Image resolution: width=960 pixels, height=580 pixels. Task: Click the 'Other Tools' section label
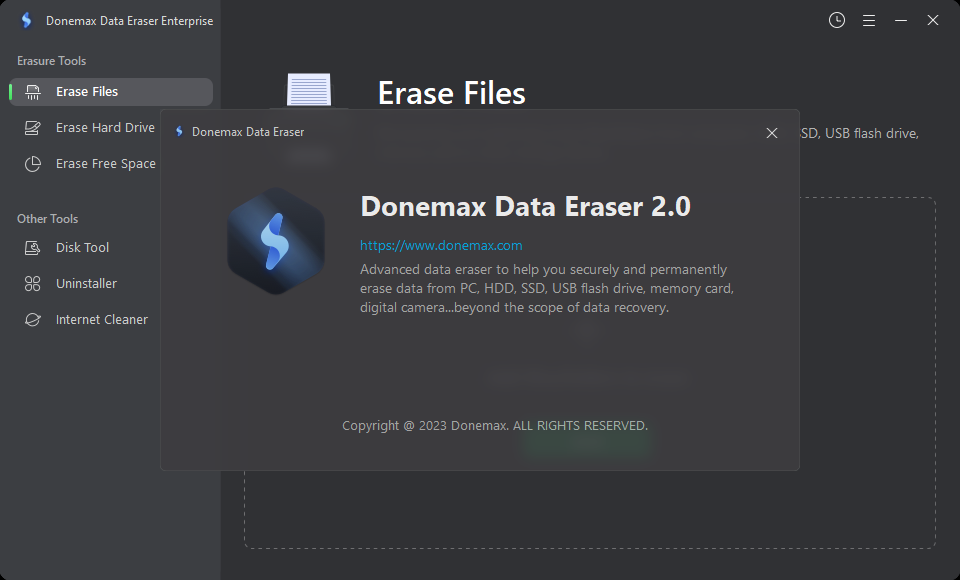pos(47,219)
